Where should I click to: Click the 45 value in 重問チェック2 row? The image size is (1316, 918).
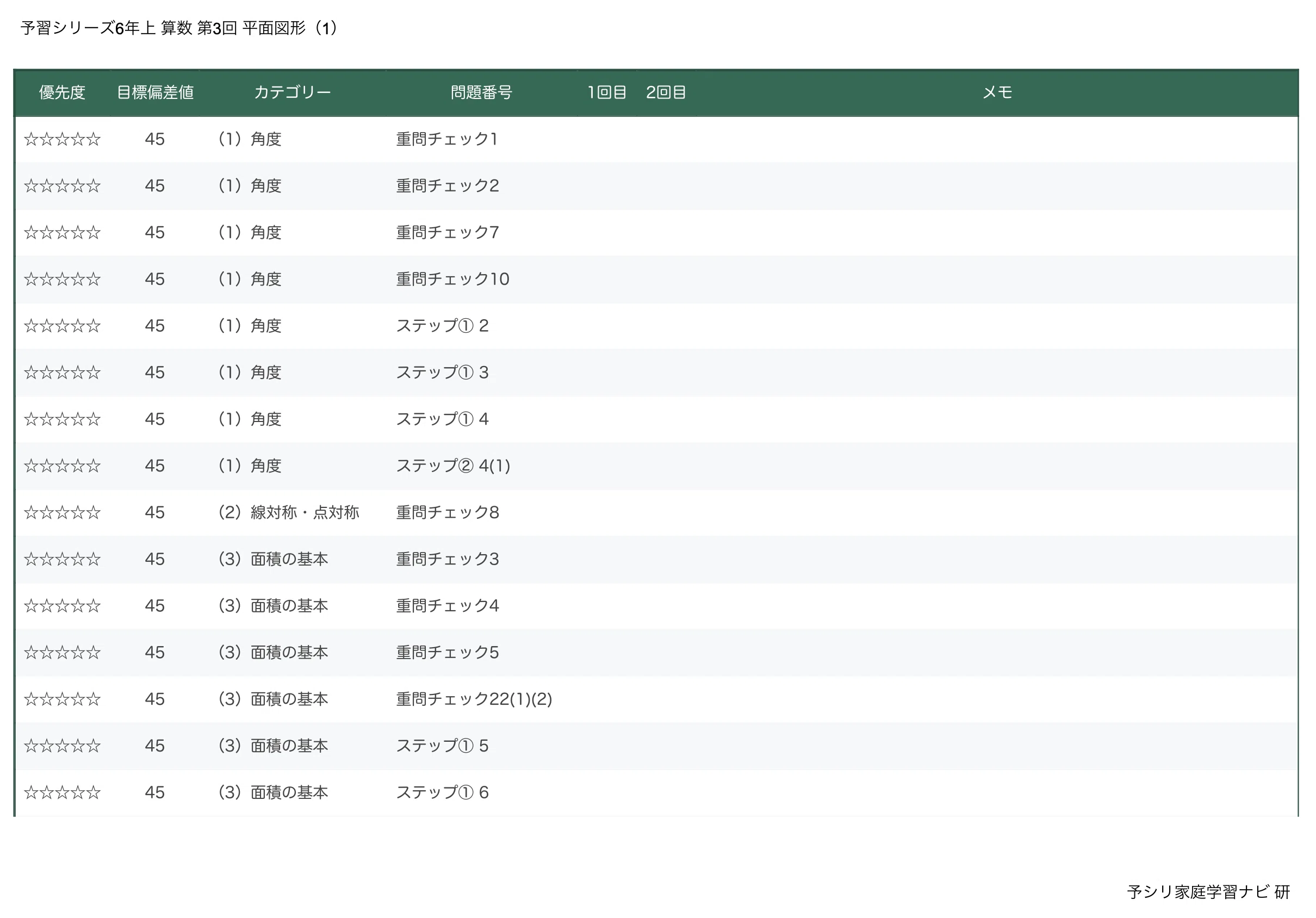155,185
